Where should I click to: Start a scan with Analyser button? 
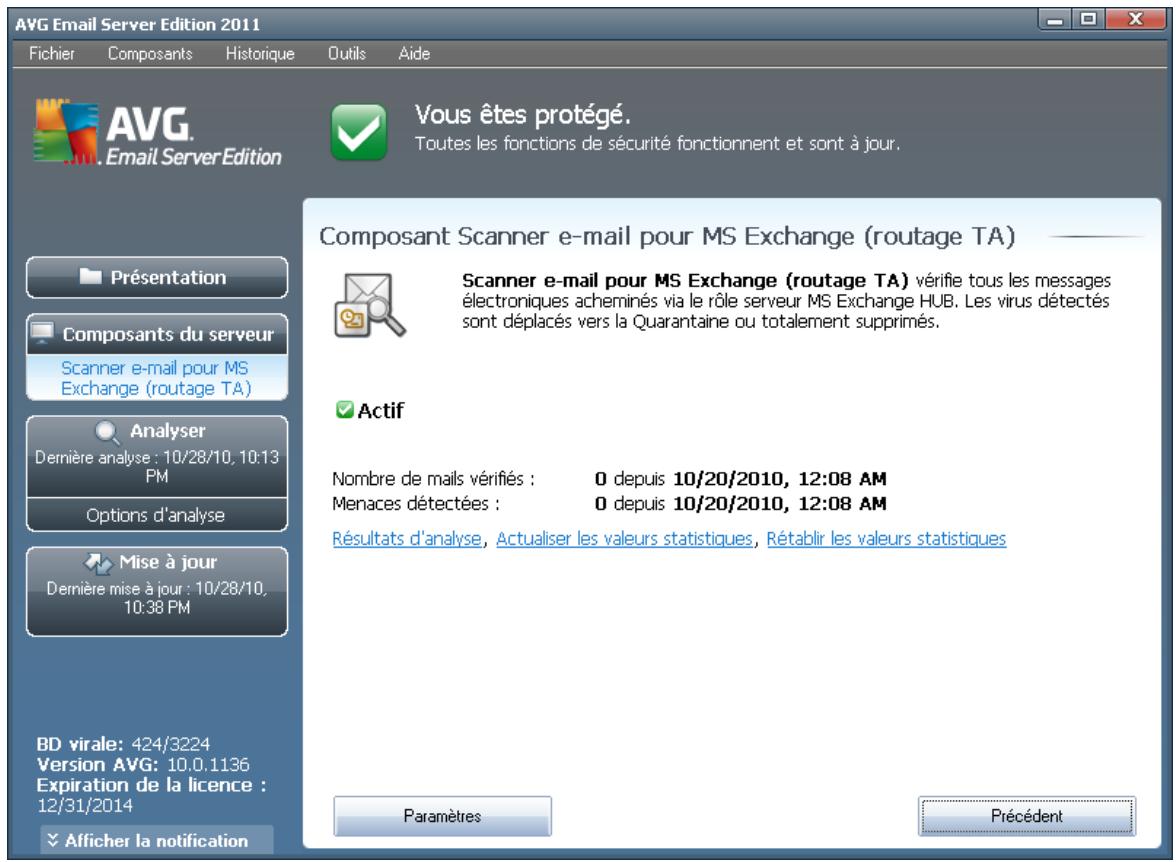click(157, 456)
